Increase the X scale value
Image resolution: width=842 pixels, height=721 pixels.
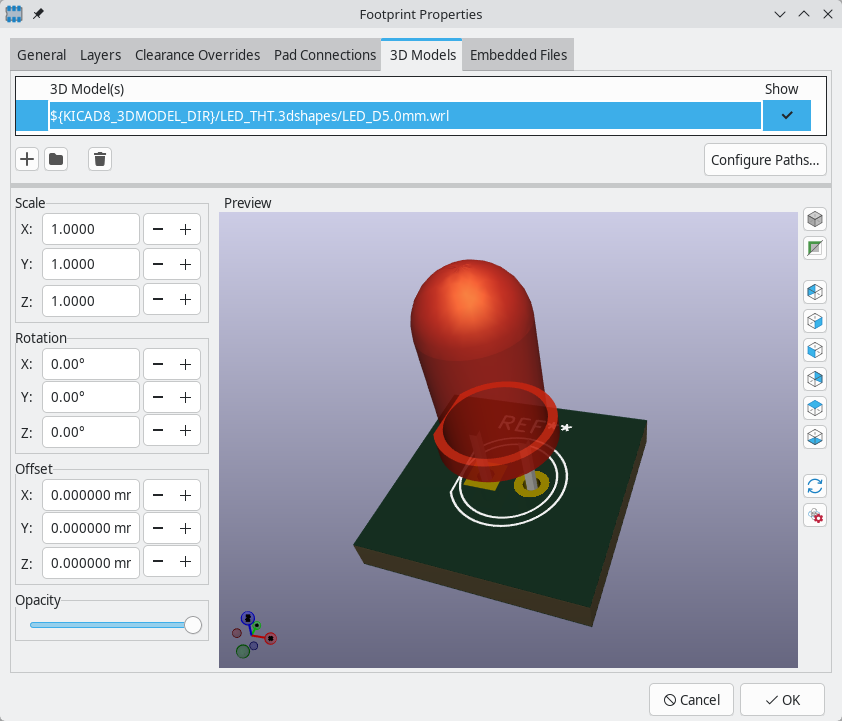(x=186, y=229)
